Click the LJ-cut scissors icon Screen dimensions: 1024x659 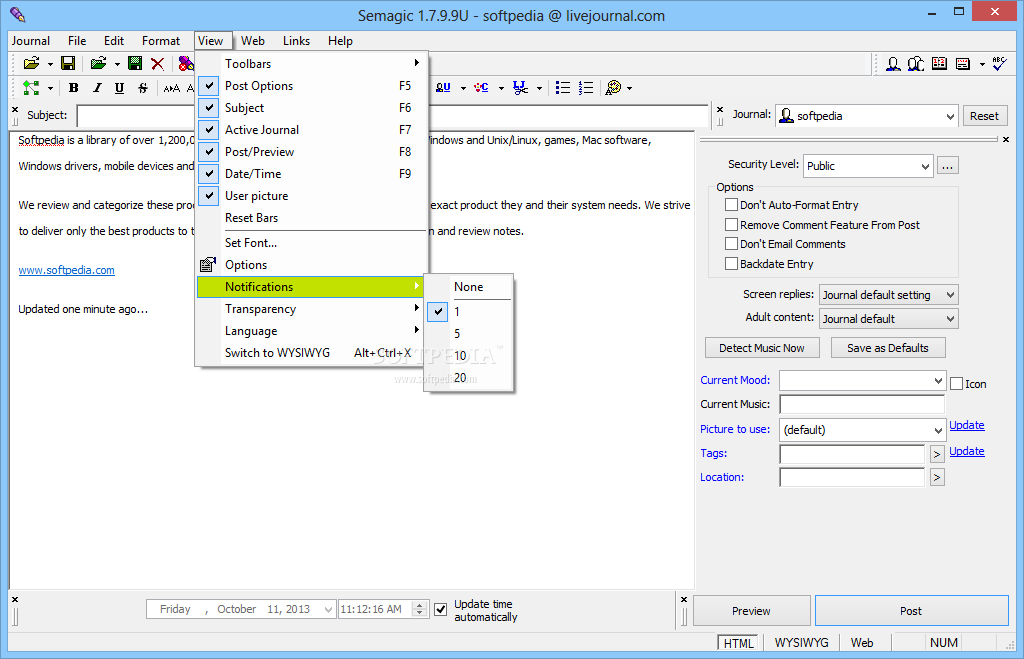[520, 88]
